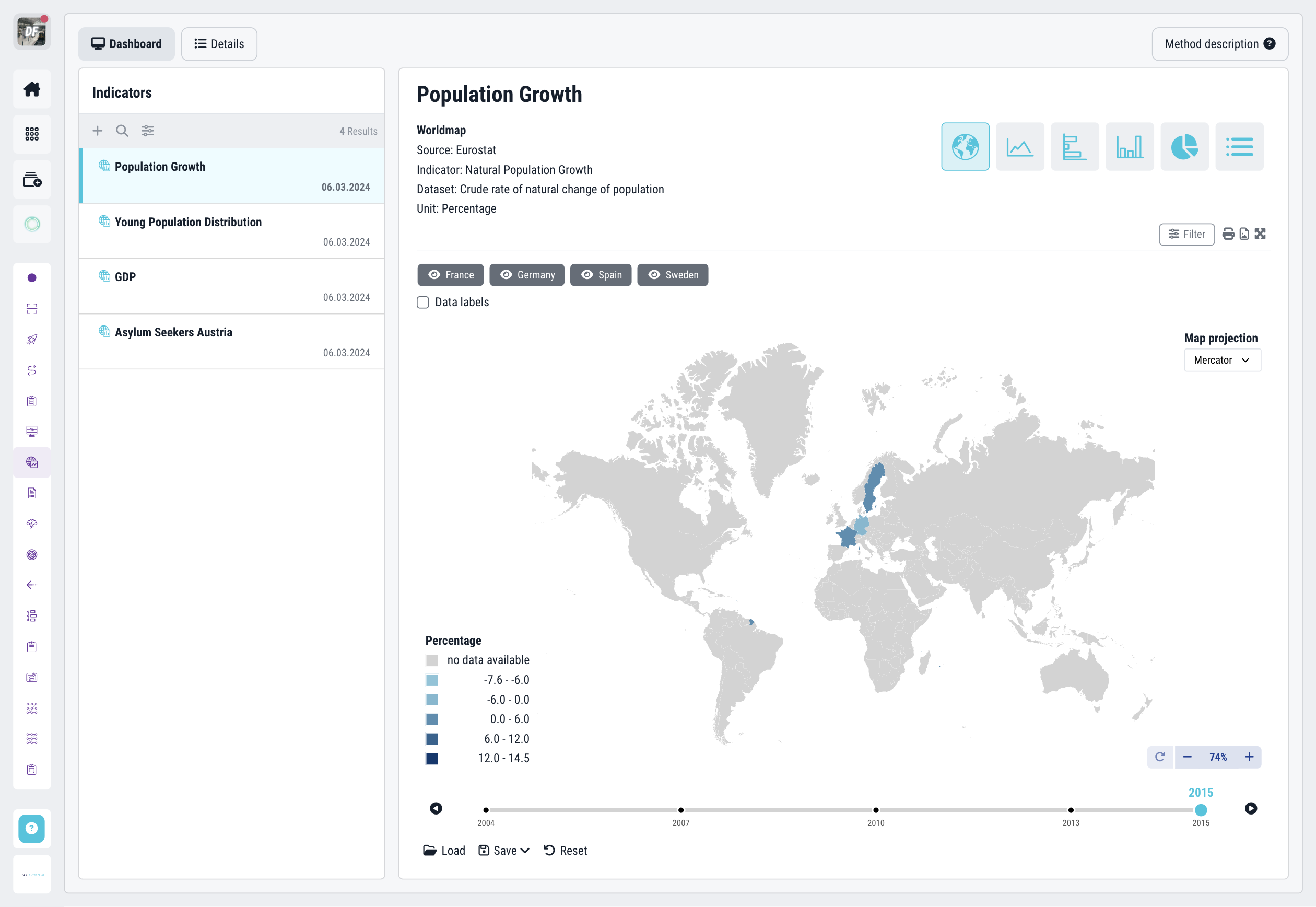Switch to the line chart visualization
Screen dimensions: 1316x907
click(x=1019, y=147)
